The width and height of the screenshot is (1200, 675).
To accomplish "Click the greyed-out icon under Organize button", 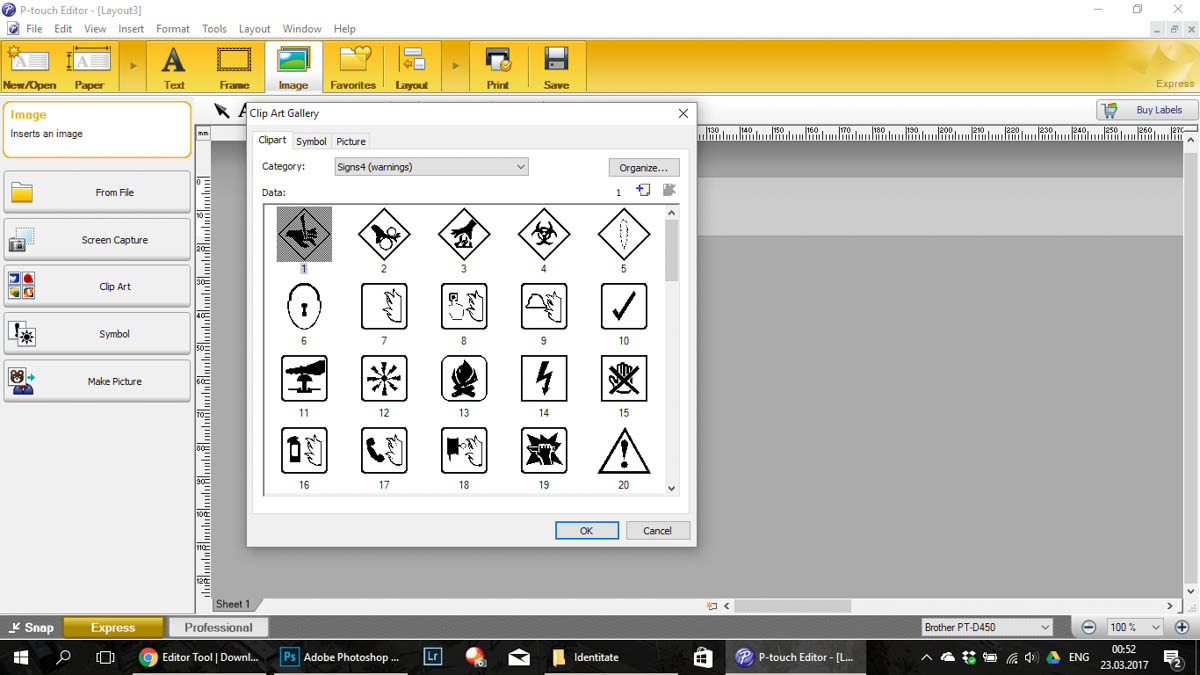I will coord(669,190).
